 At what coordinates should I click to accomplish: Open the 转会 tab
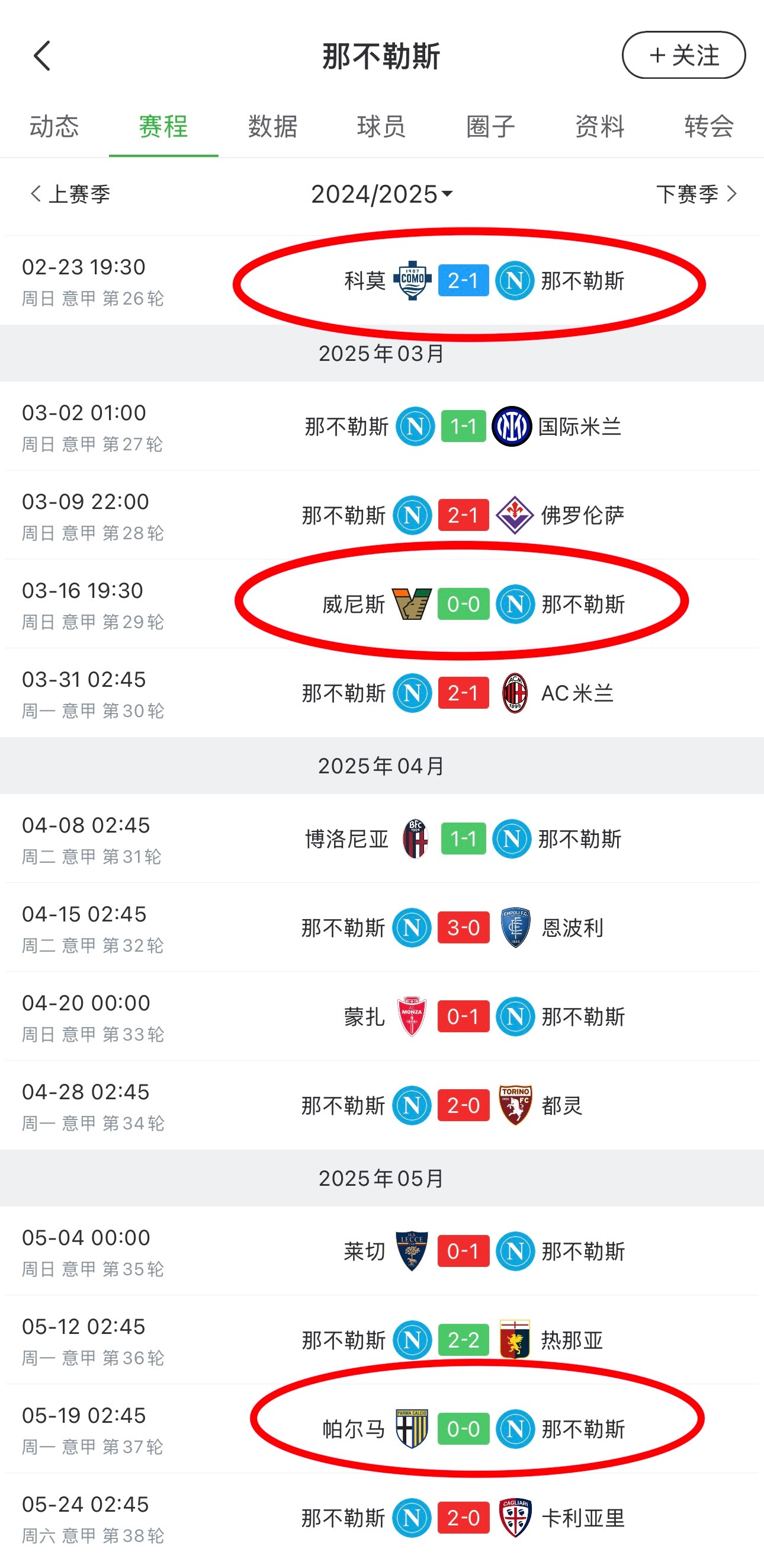click(709, 127)
